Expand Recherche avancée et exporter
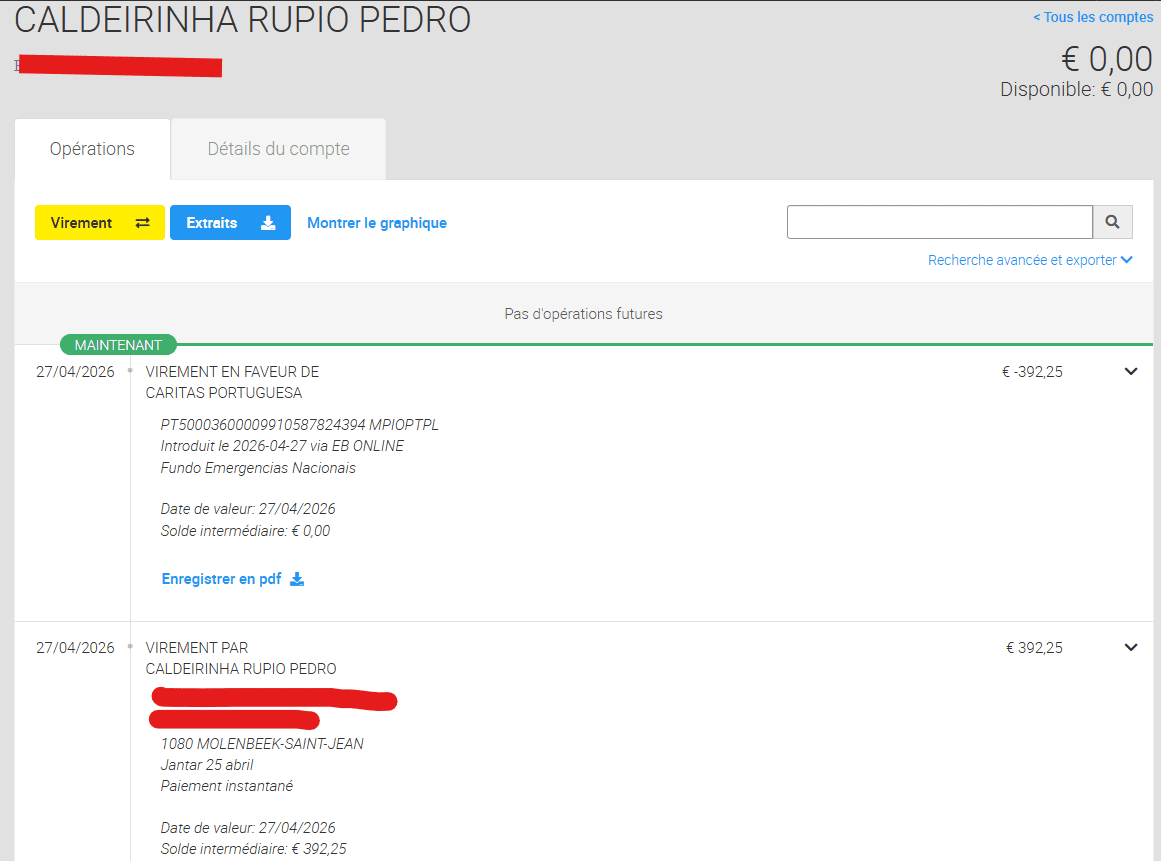This screenshot has height=861, width=1161. 1030,260
